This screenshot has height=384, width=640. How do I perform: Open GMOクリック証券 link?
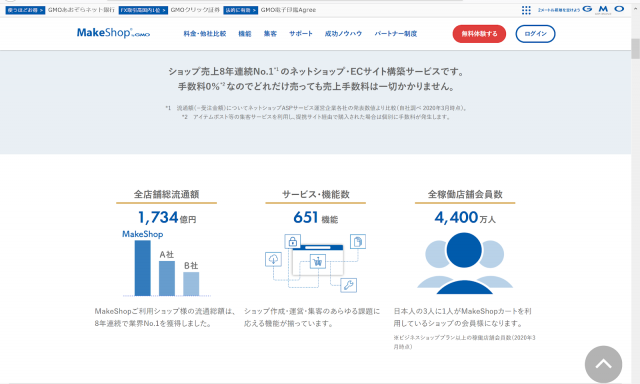[195, 10]
